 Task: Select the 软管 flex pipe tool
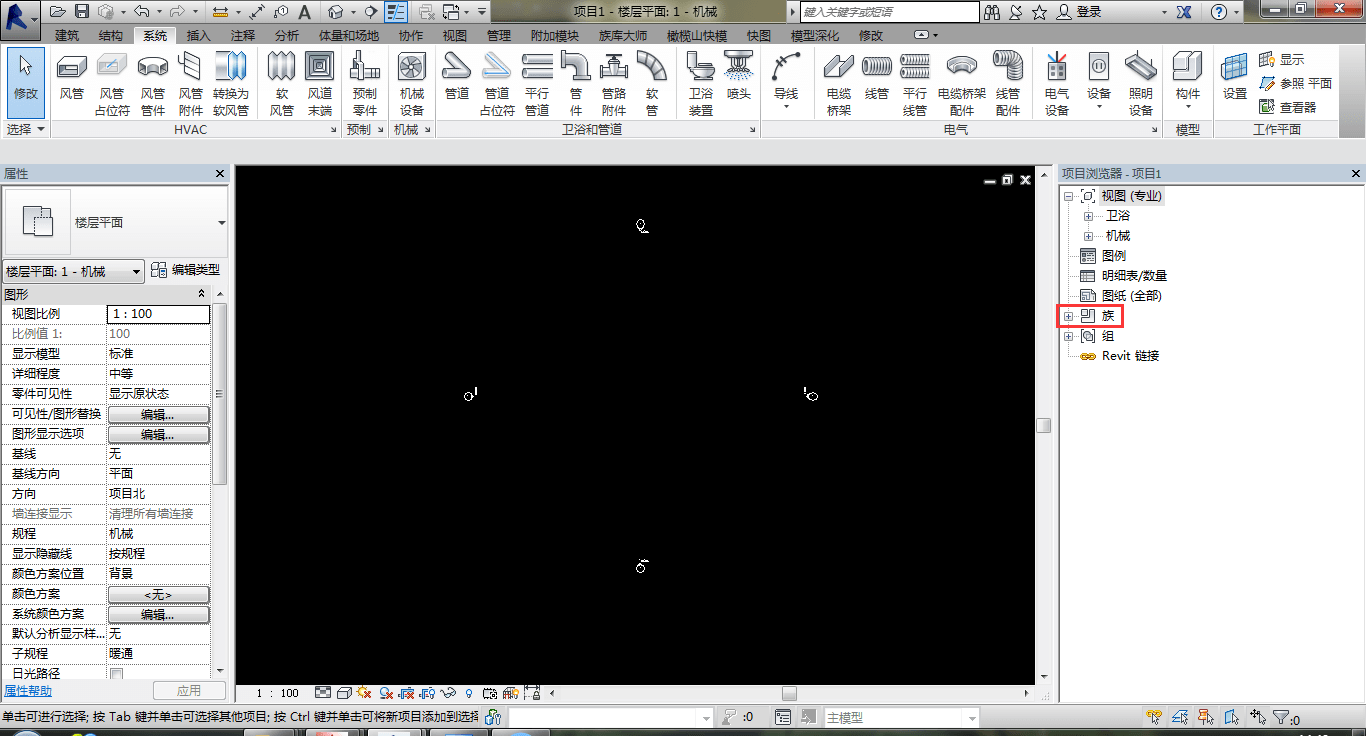pos(652,83)
